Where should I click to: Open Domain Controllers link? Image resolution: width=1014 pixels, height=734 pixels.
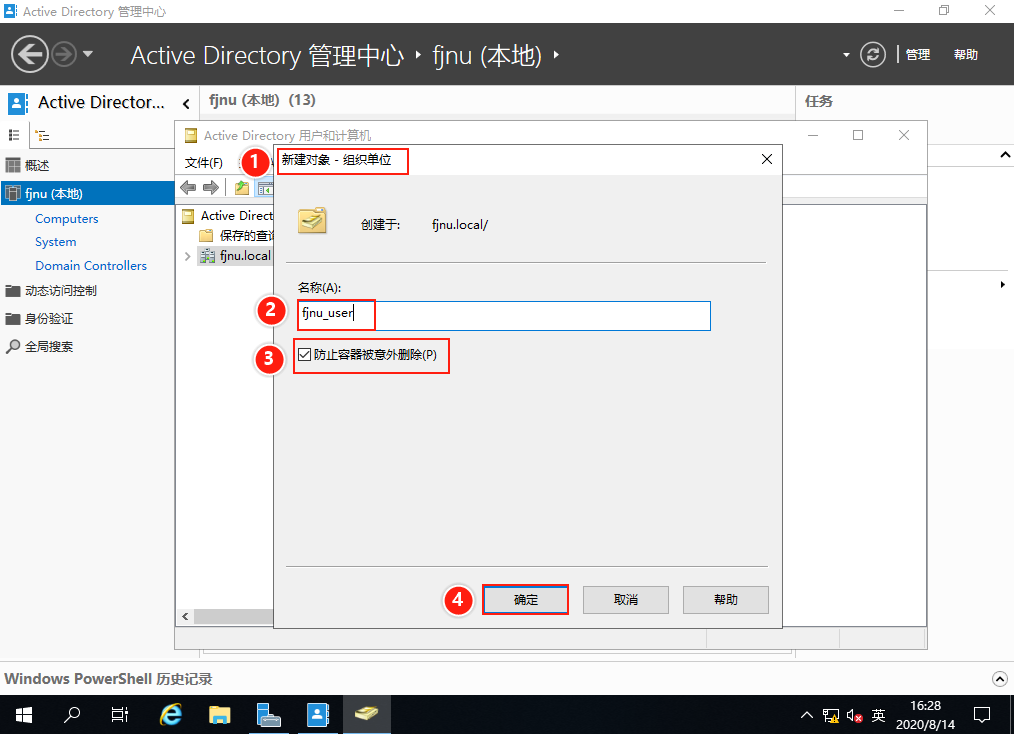(91, 266)
